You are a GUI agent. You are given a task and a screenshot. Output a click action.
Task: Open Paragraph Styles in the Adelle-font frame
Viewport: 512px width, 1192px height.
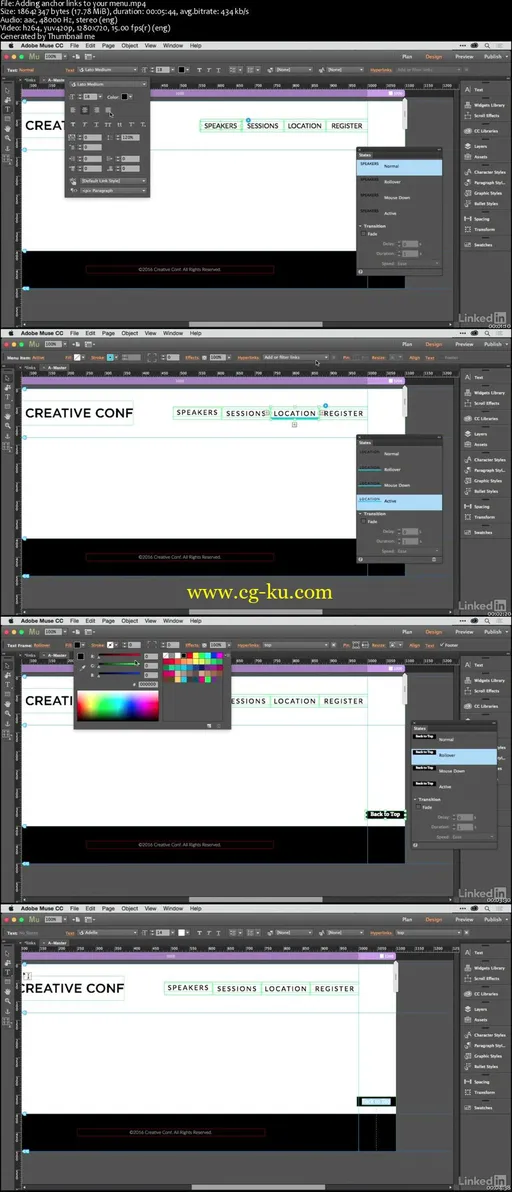(x=485, y=1045)
